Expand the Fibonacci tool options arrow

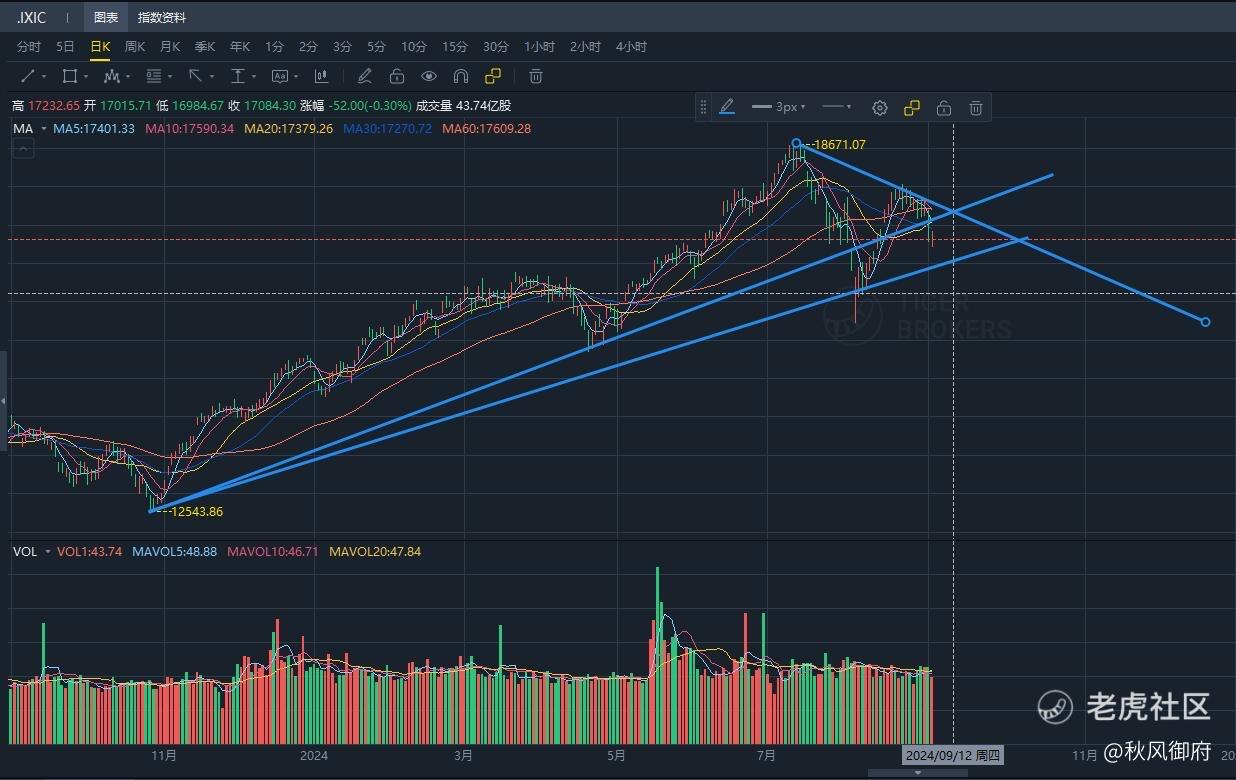170,77
